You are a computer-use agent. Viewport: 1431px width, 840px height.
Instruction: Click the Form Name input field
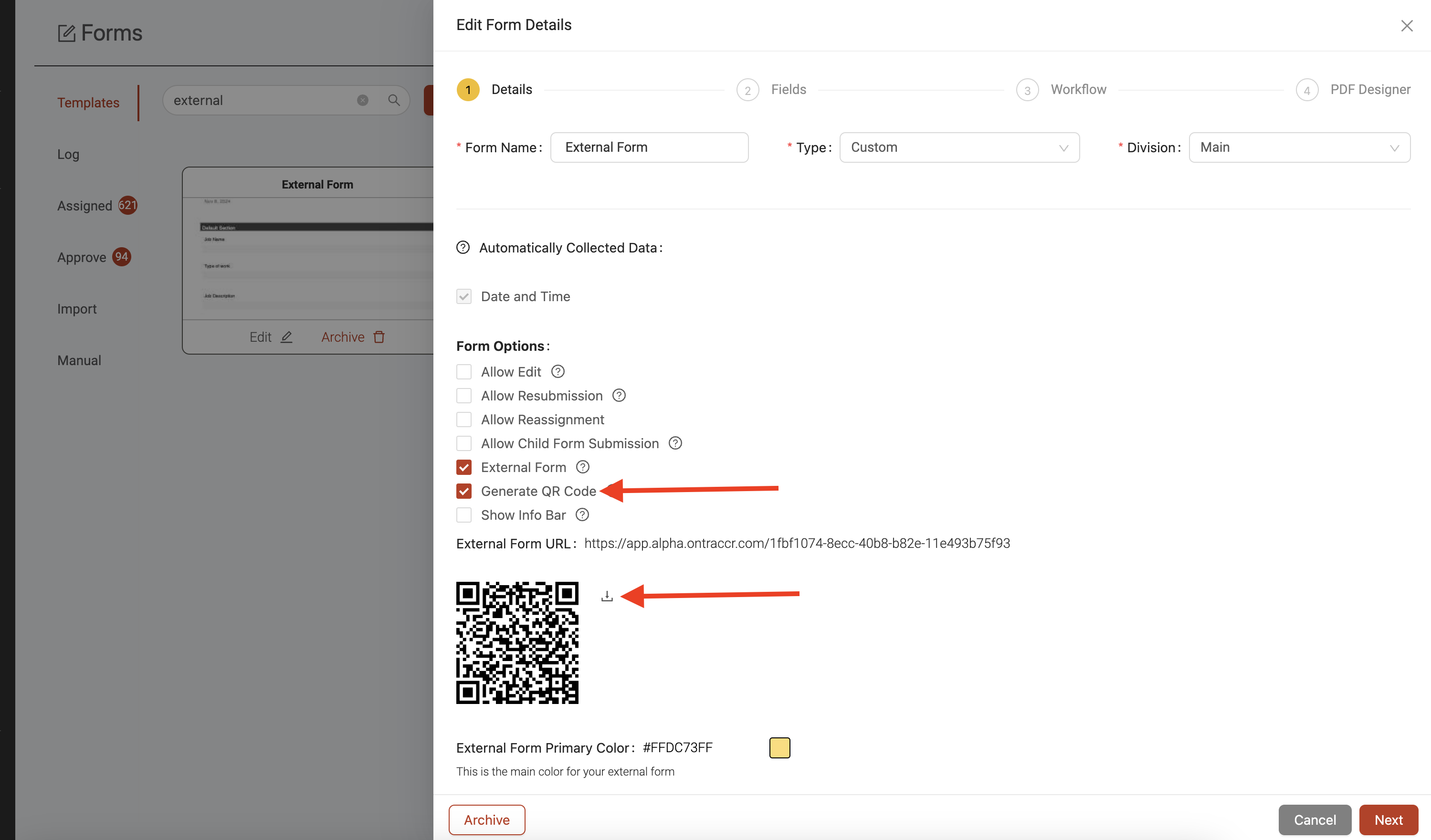click(649, 147)
